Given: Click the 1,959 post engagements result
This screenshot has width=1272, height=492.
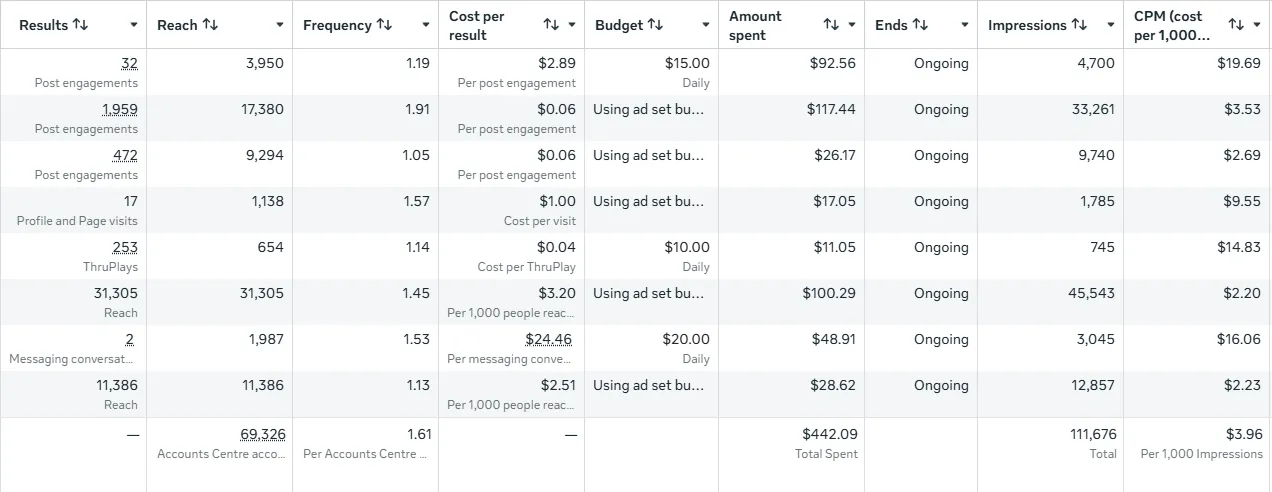Looking at the screenshot, I should coord(120,109).
